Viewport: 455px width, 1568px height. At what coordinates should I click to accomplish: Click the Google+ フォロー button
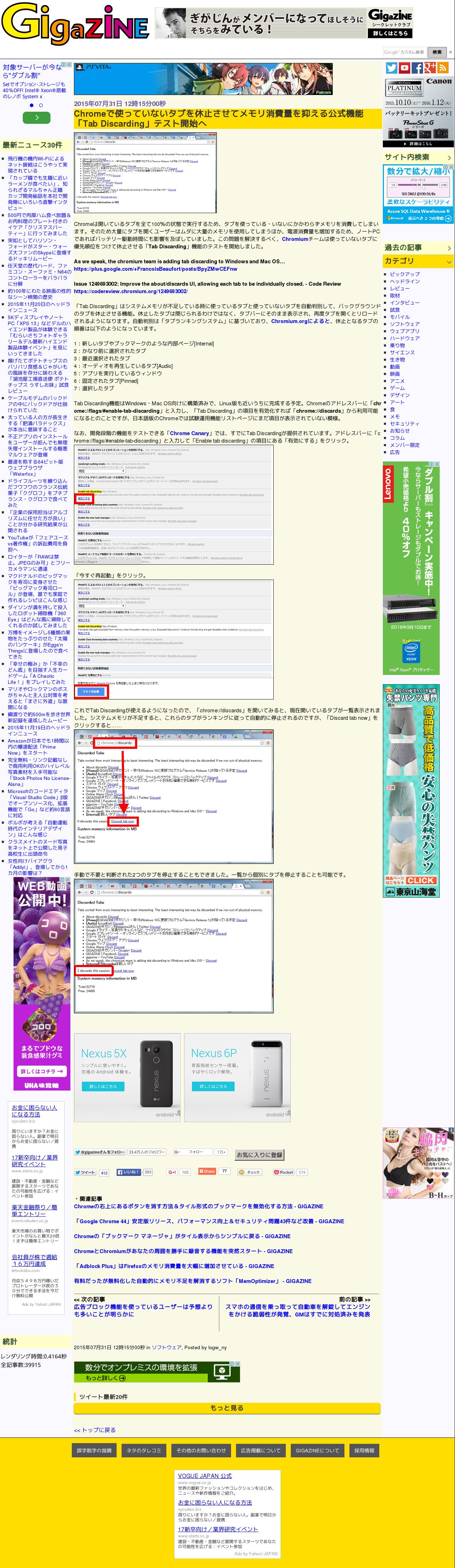(193, 1152)
